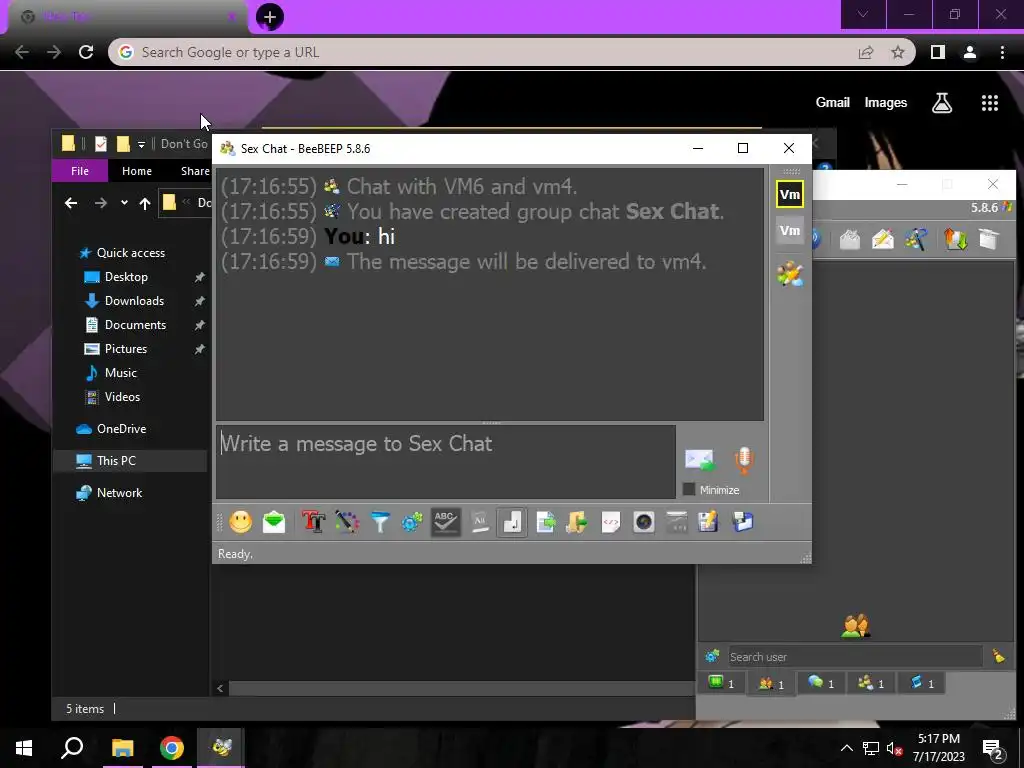
Task: Click the blue funnel filter icon
Action: tap(379, 522)
